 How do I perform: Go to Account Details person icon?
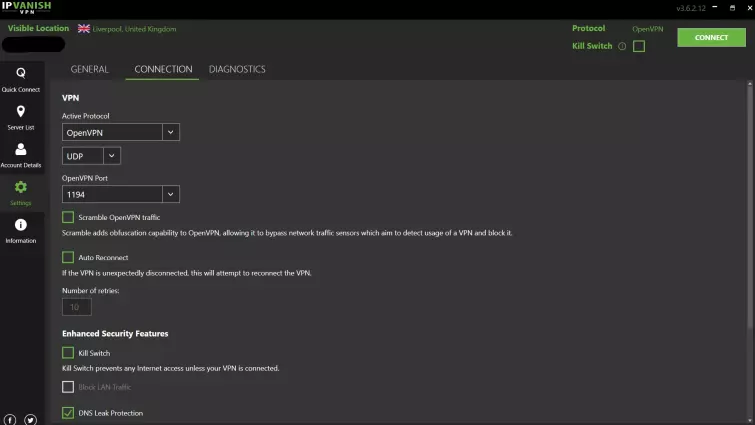coord(21,149)
